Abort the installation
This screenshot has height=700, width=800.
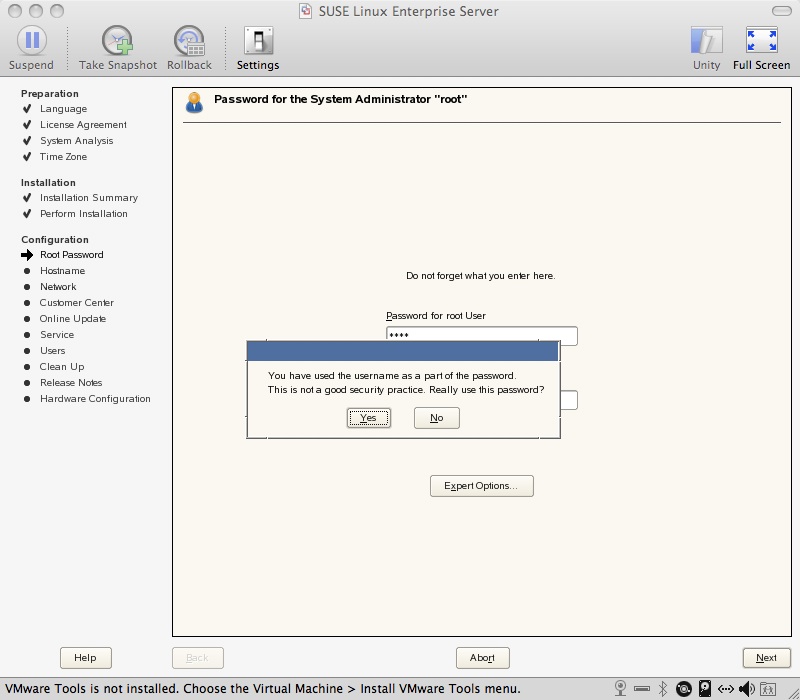click(483, 658)
